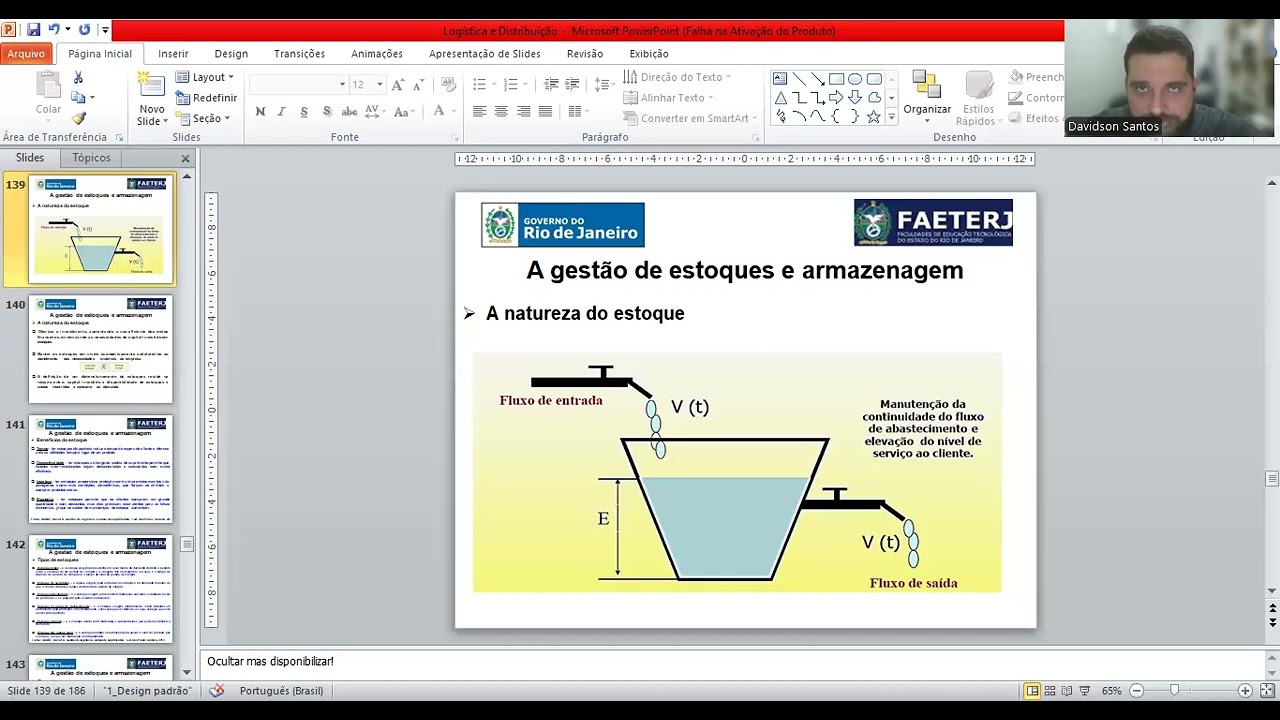
Task: Switch to the Inserir tab
Action: pos(173,54)
